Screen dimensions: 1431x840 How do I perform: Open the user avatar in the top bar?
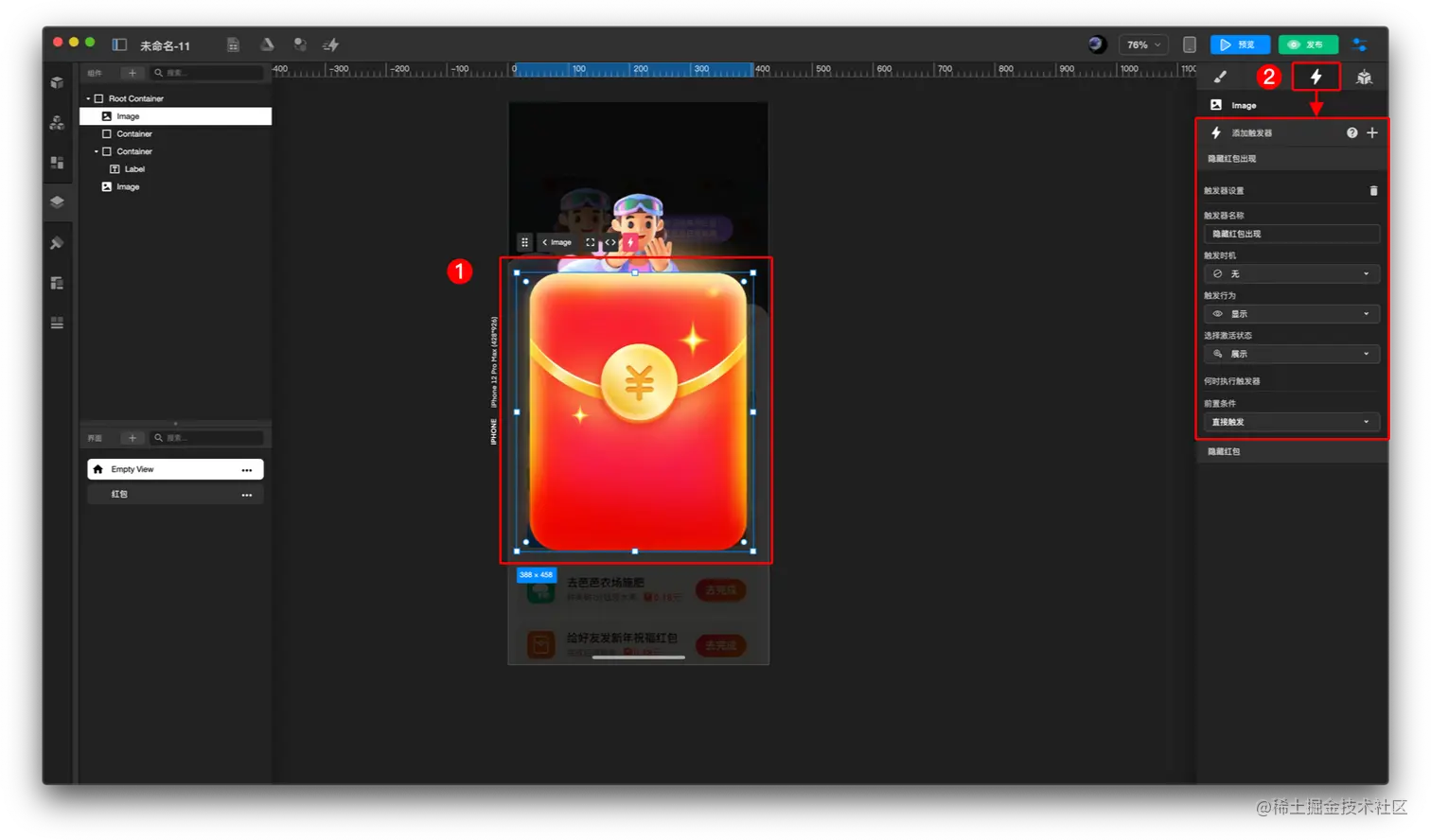pyautogui.click(x=1096, y=44)
